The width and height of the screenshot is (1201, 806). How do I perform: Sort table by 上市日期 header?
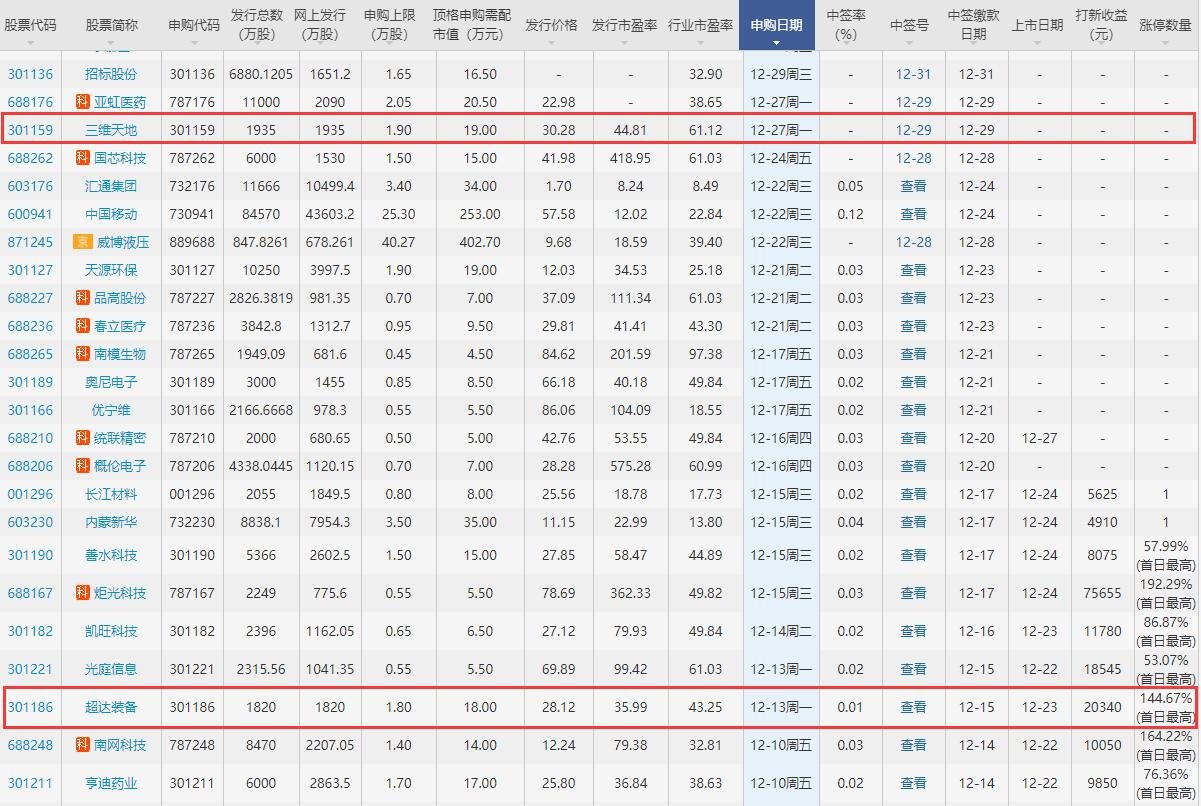click(x=1039, y=25)
